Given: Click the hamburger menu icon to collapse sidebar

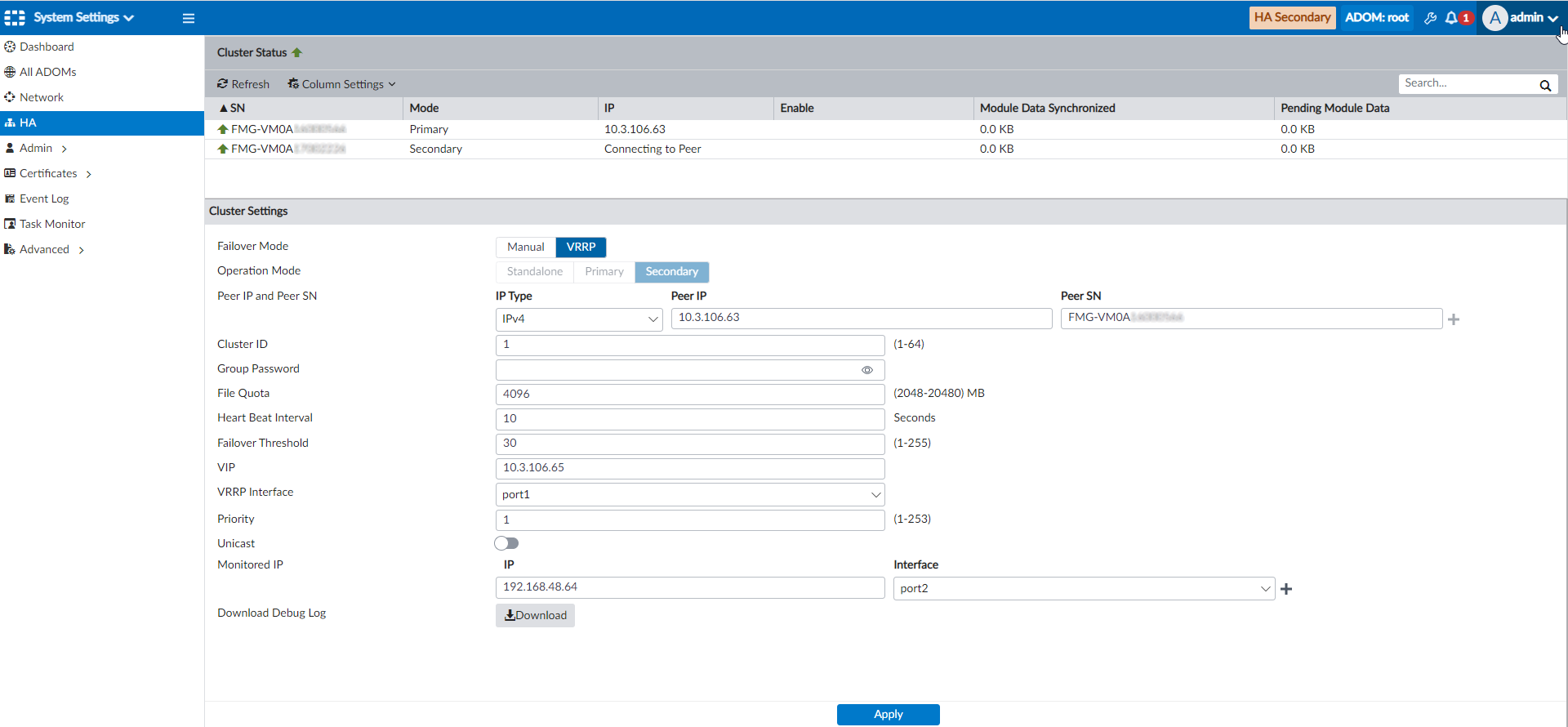Looking at the screenshot, I should 189,18.
